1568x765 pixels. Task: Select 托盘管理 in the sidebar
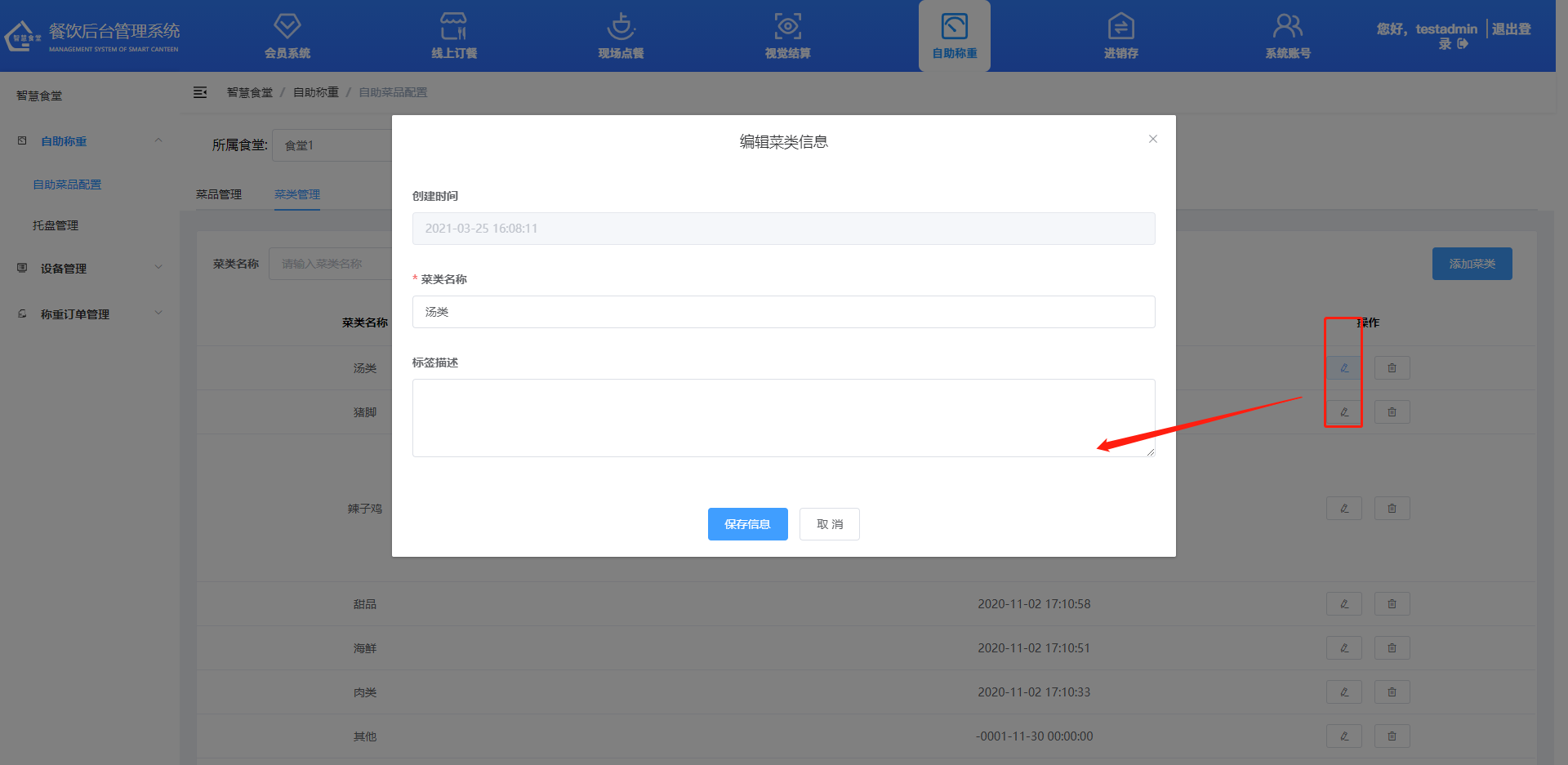click(56, 225)
